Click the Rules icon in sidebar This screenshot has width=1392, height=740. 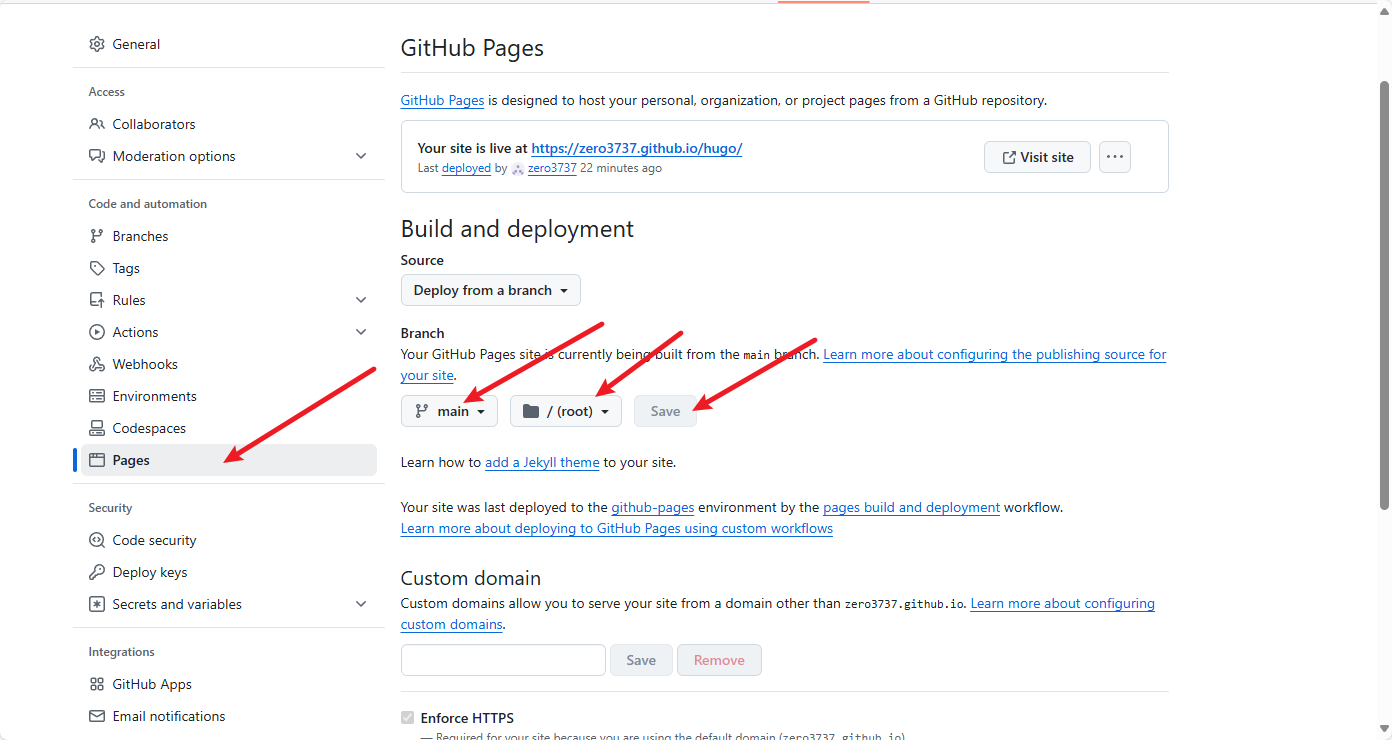click(x=97, y=300)
